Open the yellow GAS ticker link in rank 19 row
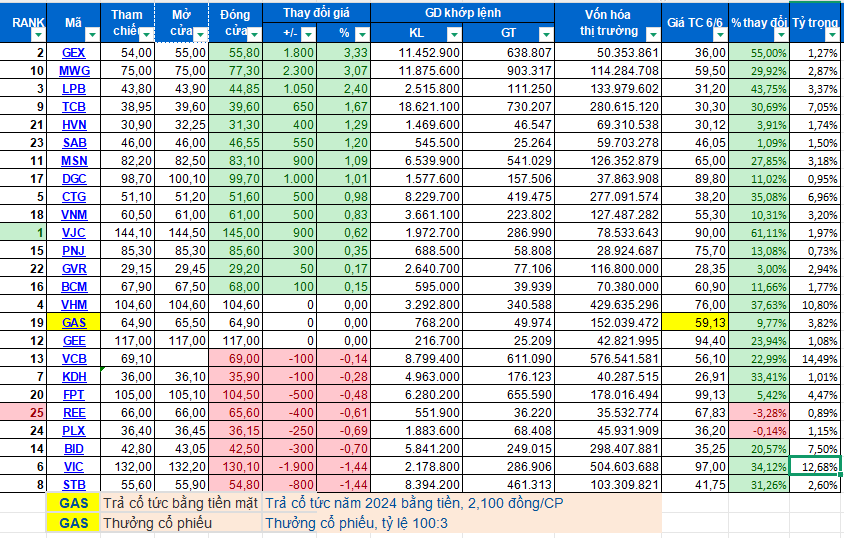The image size is (844, 538). click(x=74, y=323)
